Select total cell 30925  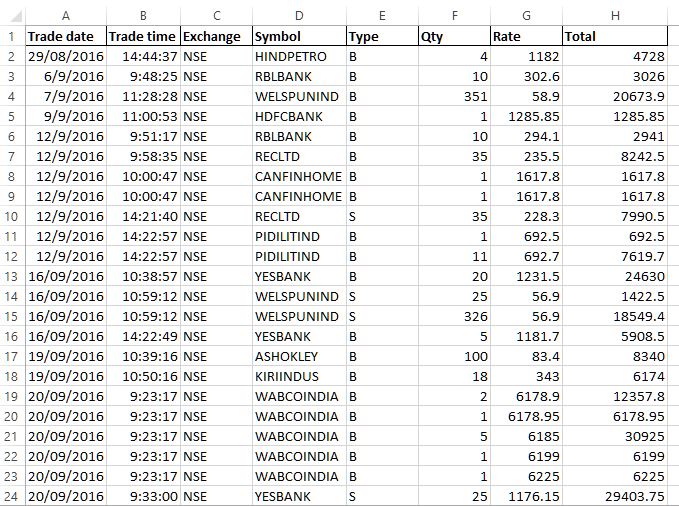pyautogui.click(x=615, y=436)
